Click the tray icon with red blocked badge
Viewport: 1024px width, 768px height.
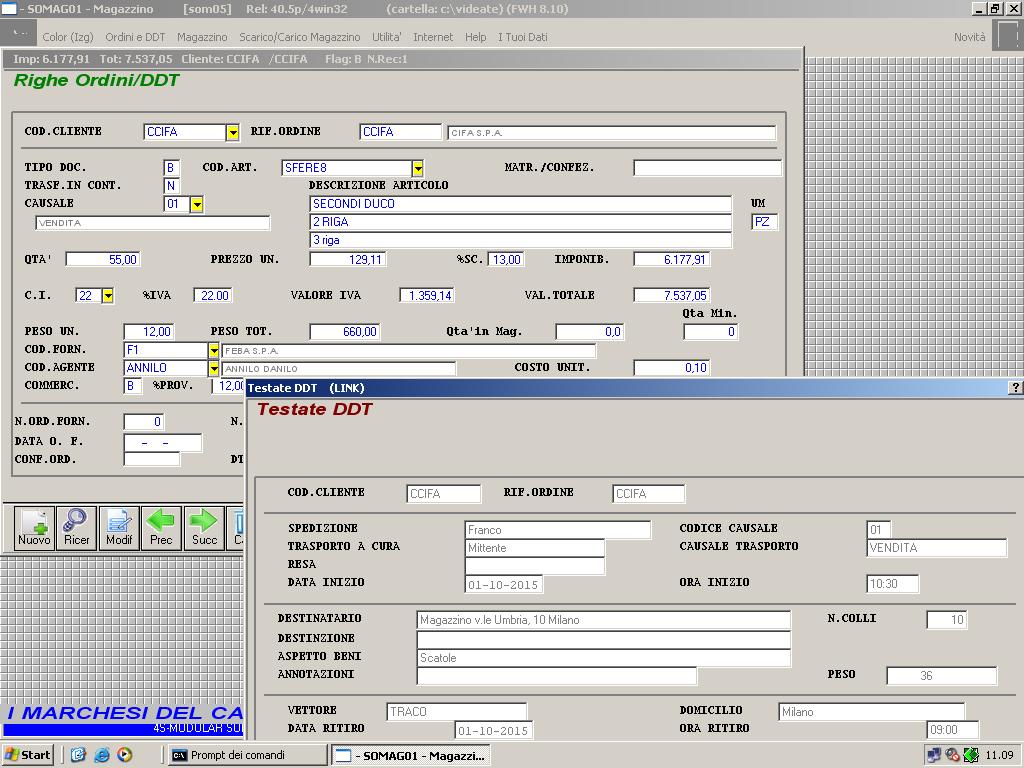pos(952,755)
